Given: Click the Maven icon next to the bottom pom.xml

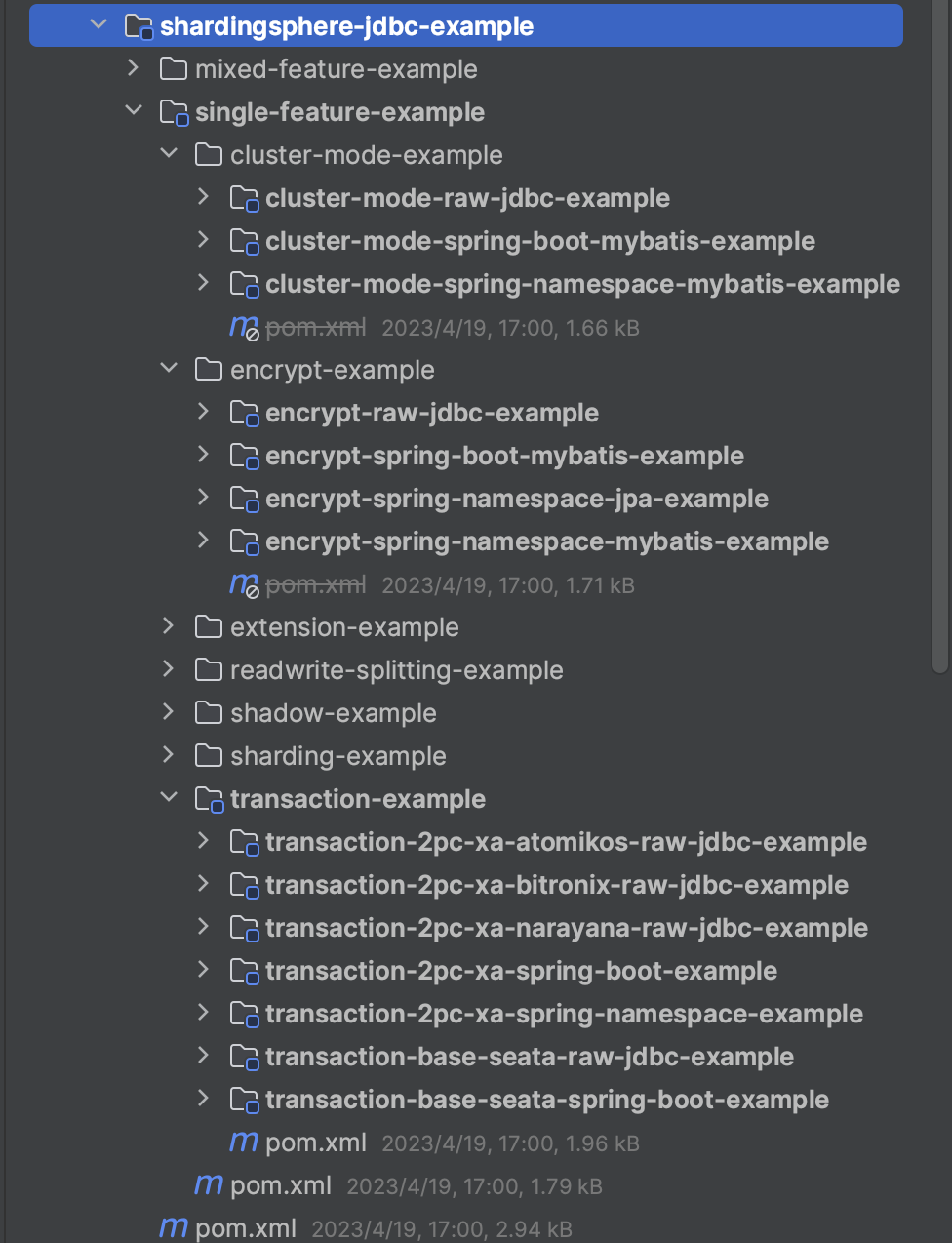Looking at the screenshot, I should click(x=172, y=1227).
